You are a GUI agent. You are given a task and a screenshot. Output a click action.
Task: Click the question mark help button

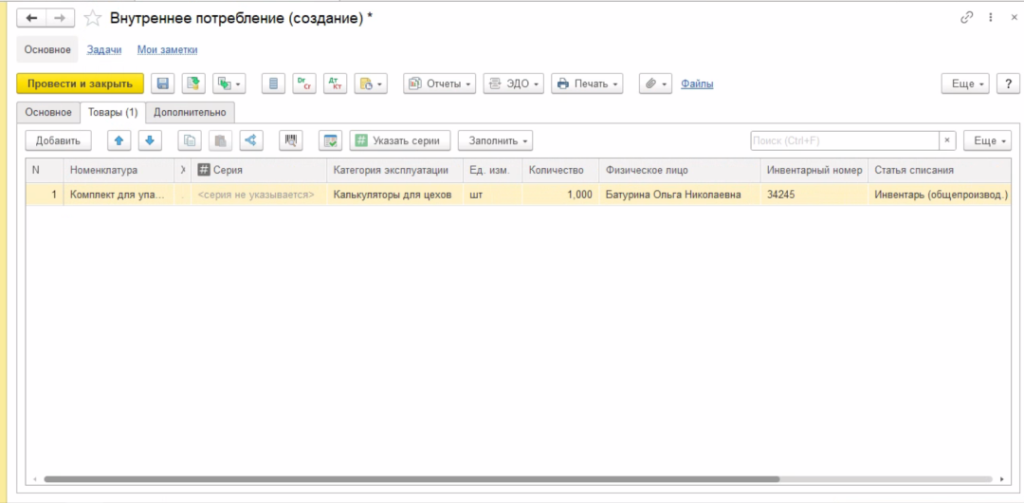1008,84
